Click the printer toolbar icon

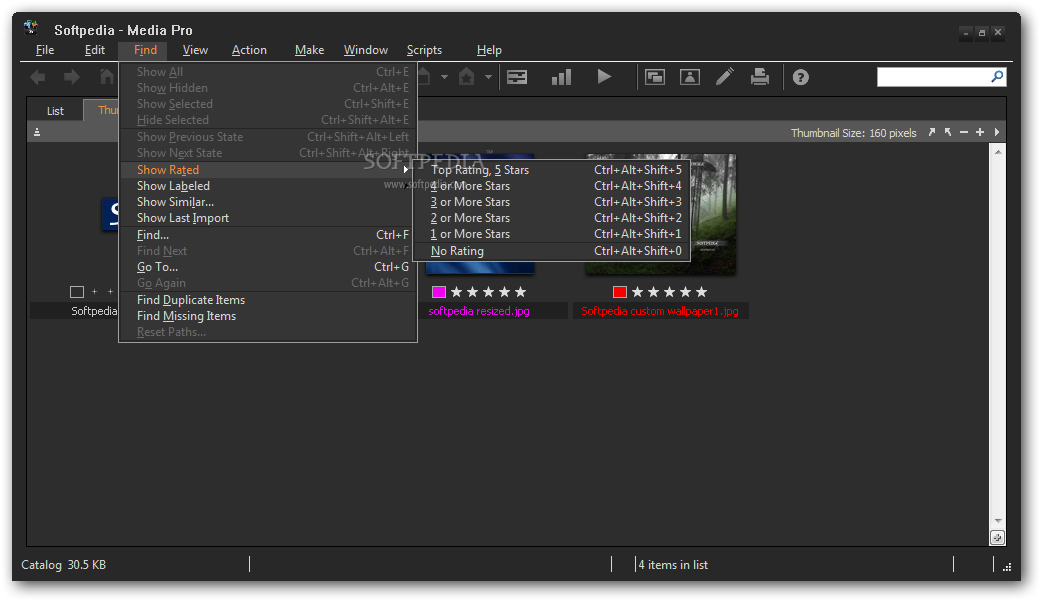[760, 77]
